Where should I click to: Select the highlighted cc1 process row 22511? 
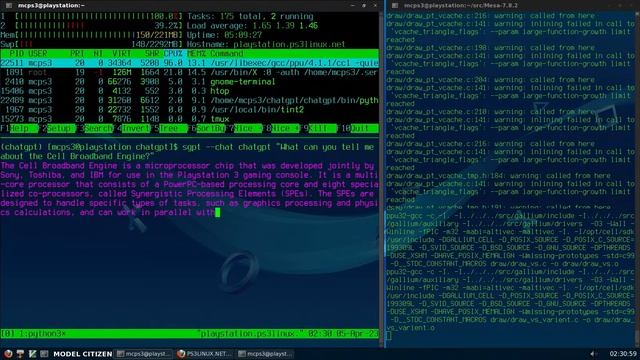[x=189, y=63]
